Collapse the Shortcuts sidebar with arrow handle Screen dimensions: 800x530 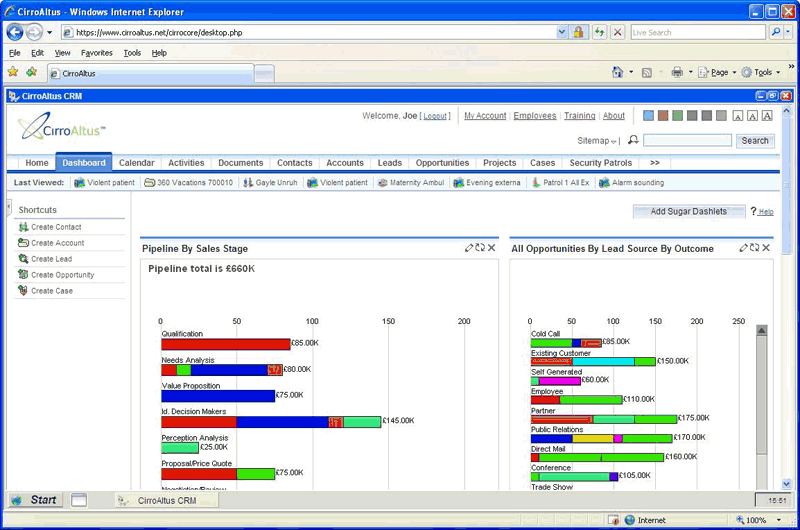pos(9,208)
